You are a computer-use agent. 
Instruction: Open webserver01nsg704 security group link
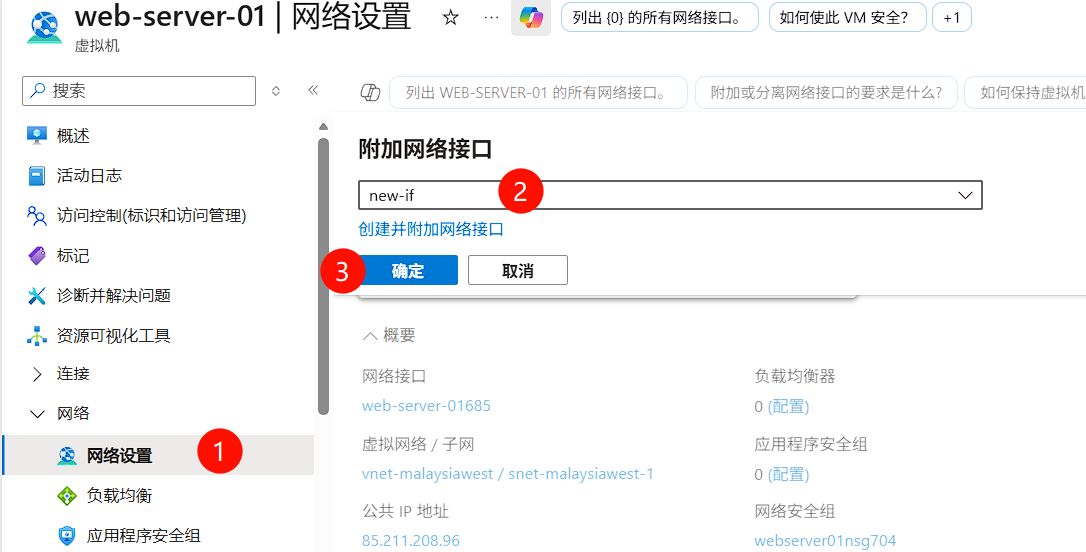click(x=825, y=540)
